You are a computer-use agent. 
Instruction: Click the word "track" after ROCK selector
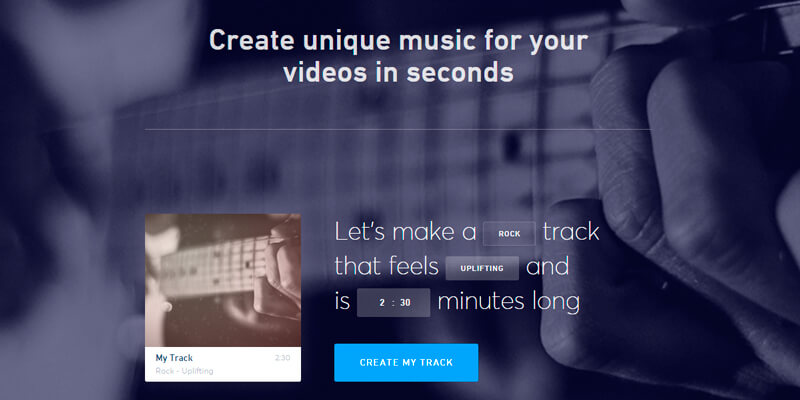coord(571,232)
